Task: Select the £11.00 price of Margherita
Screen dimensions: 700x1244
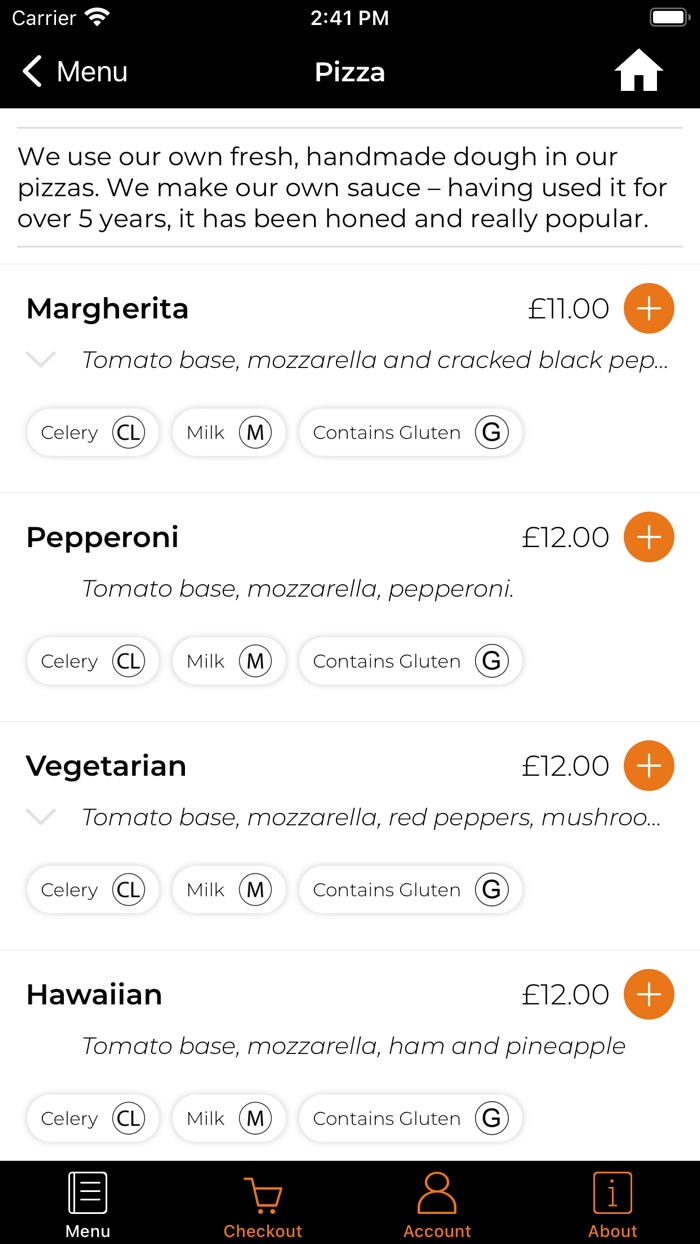Action: point(567,309)
